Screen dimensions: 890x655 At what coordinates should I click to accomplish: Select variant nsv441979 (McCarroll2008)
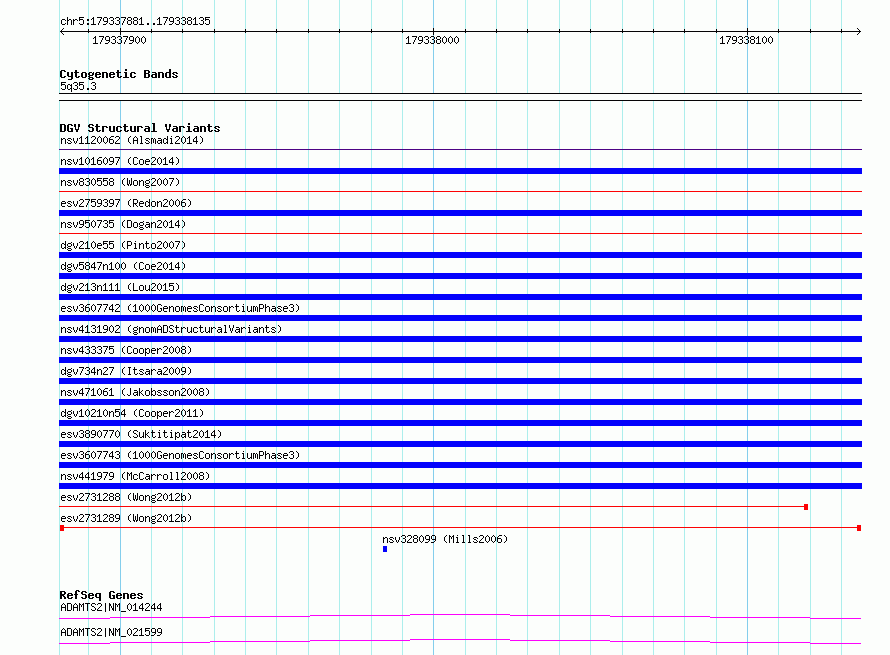pos(135,476)
